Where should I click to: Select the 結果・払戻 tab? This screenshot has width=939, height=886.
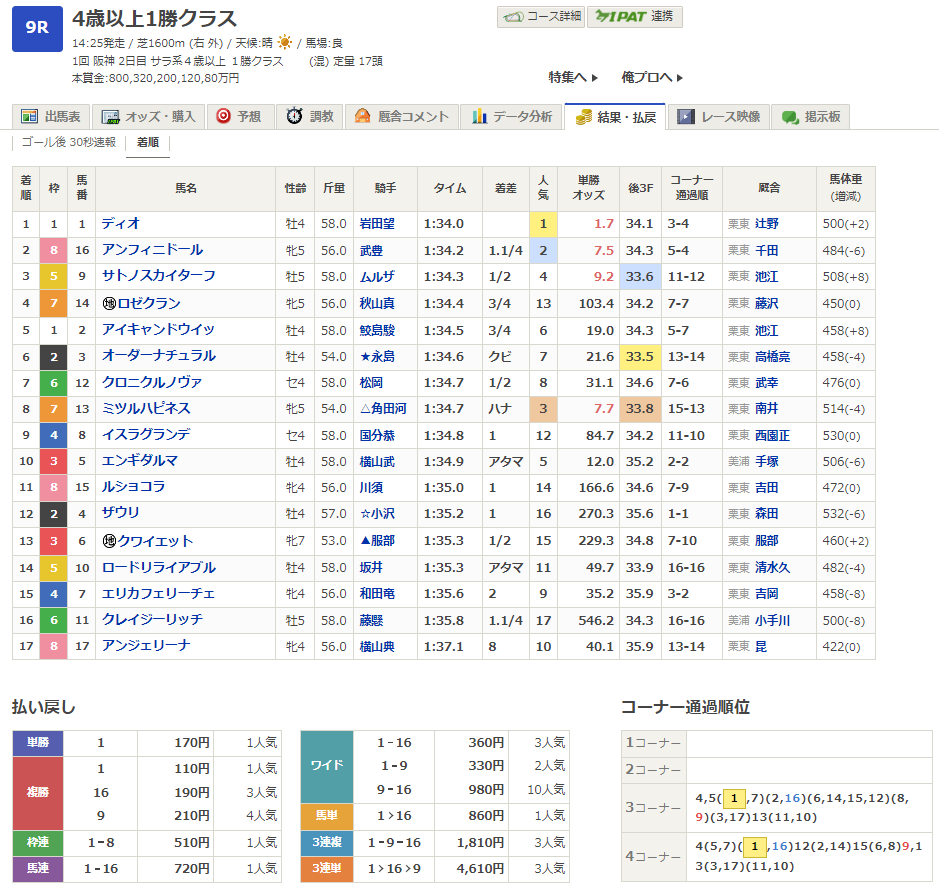coord(615,116)
